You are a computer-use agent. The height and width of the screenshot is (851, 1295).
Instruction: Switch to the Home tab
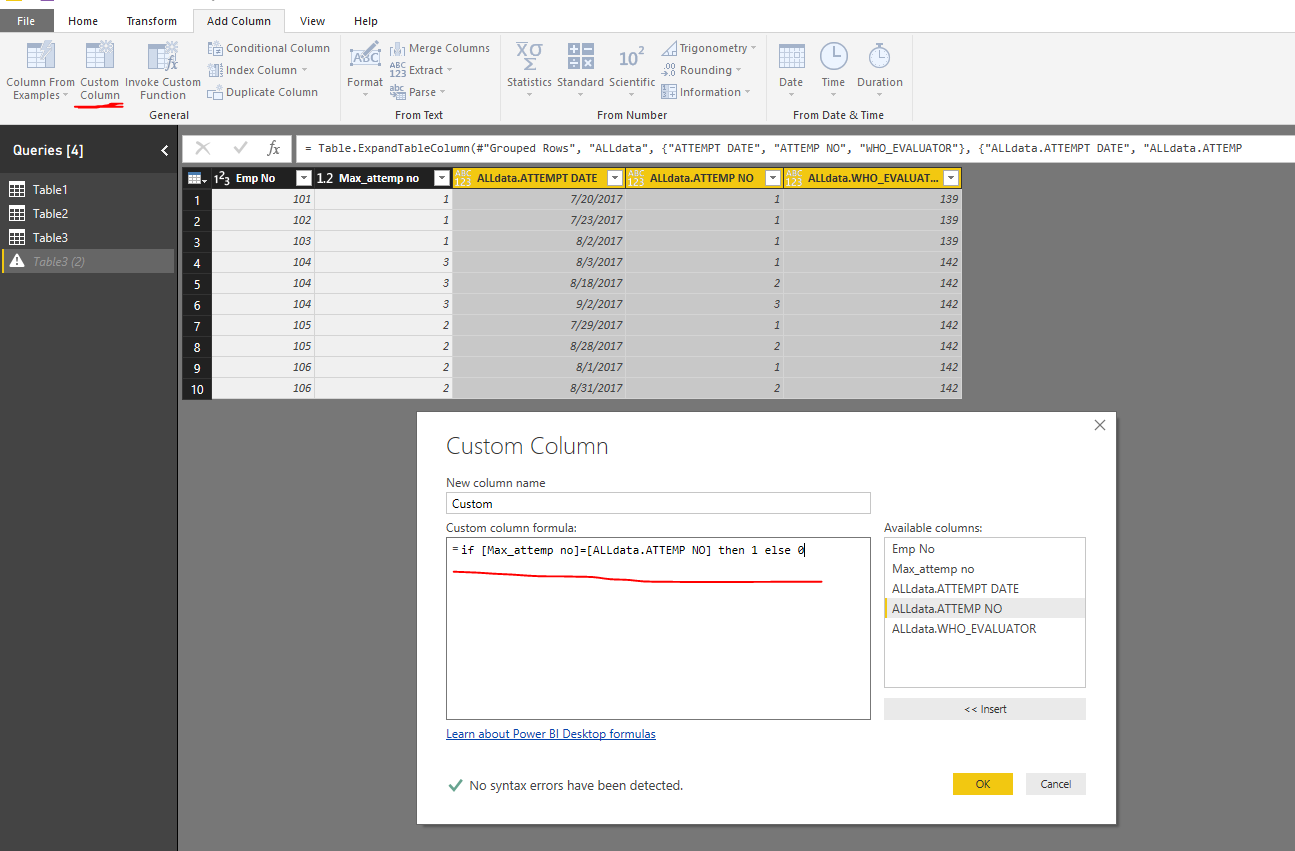tap(83, 21)
